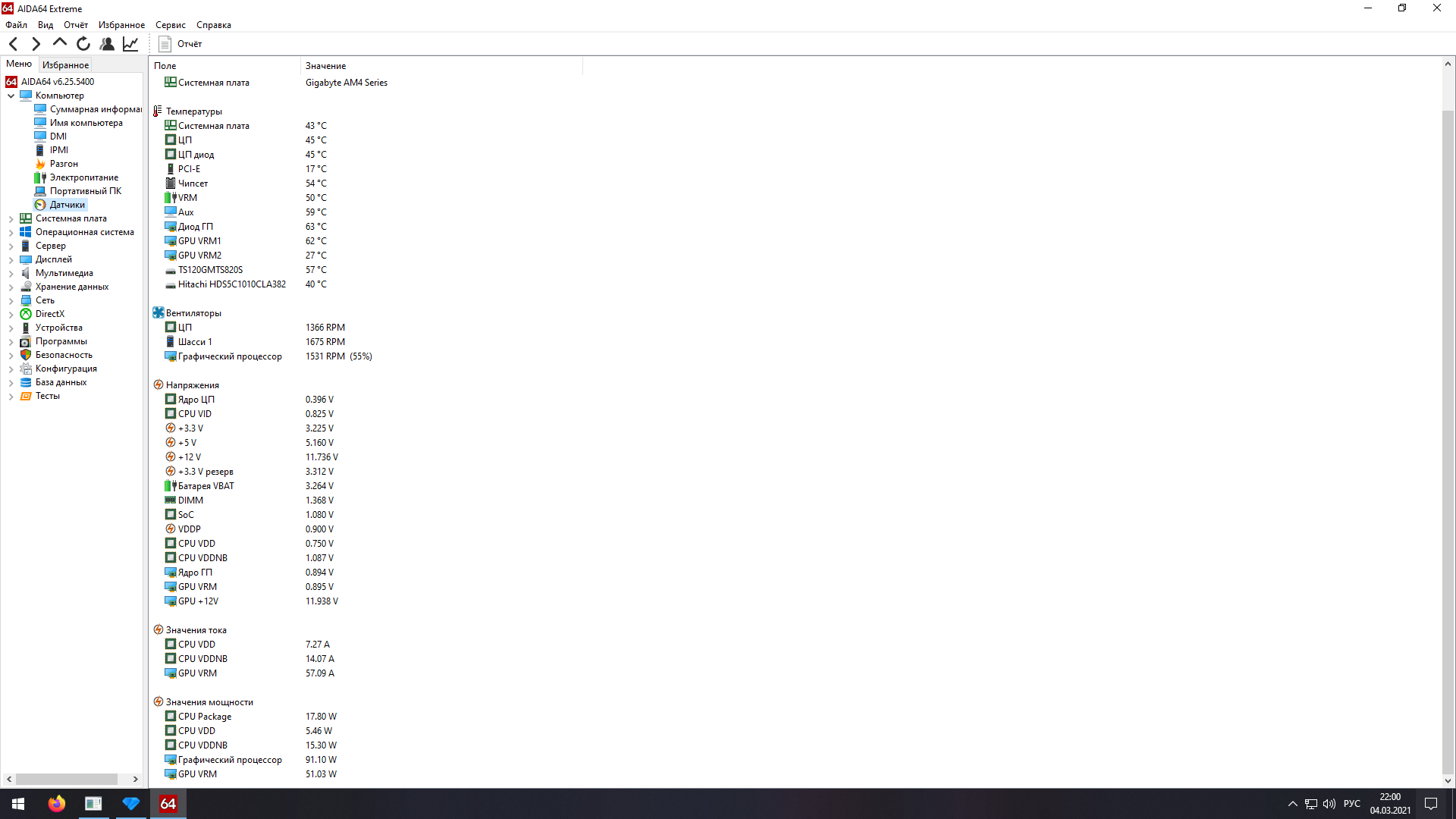Screen dimensions: 1456x819
Task: Click the Электропитание battery icon
Action: (40, 177)
